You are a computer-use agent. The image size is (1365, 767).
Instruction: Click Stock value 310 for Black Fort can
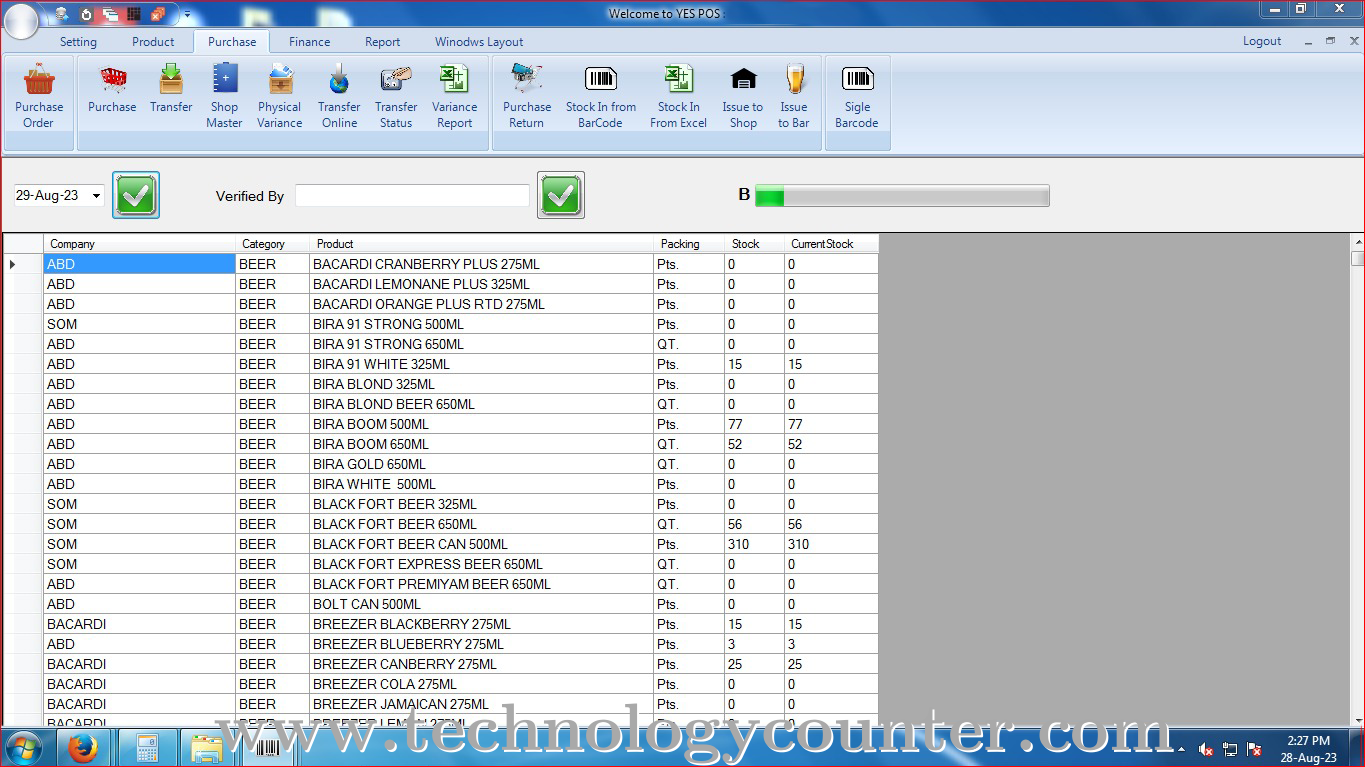click(755, 544)
